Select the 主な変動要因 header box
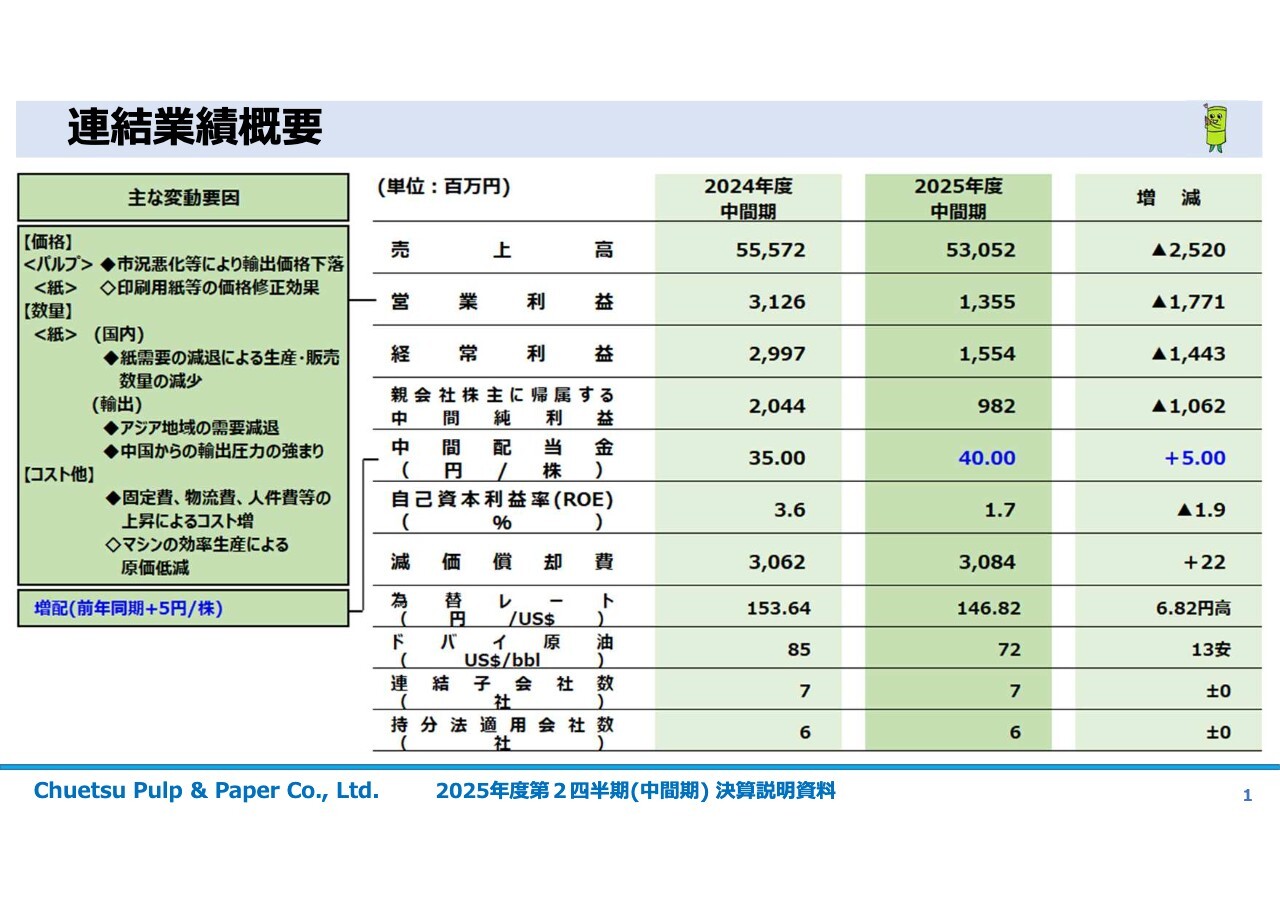1280x904 pixels. [x=183, y=198]
